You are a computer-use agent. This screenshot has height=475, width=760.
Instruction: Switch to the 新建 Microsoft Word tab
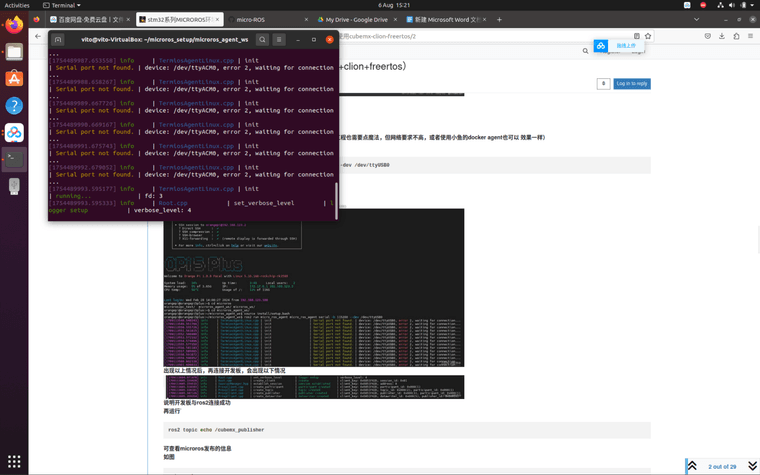click(x=446, y=20)
